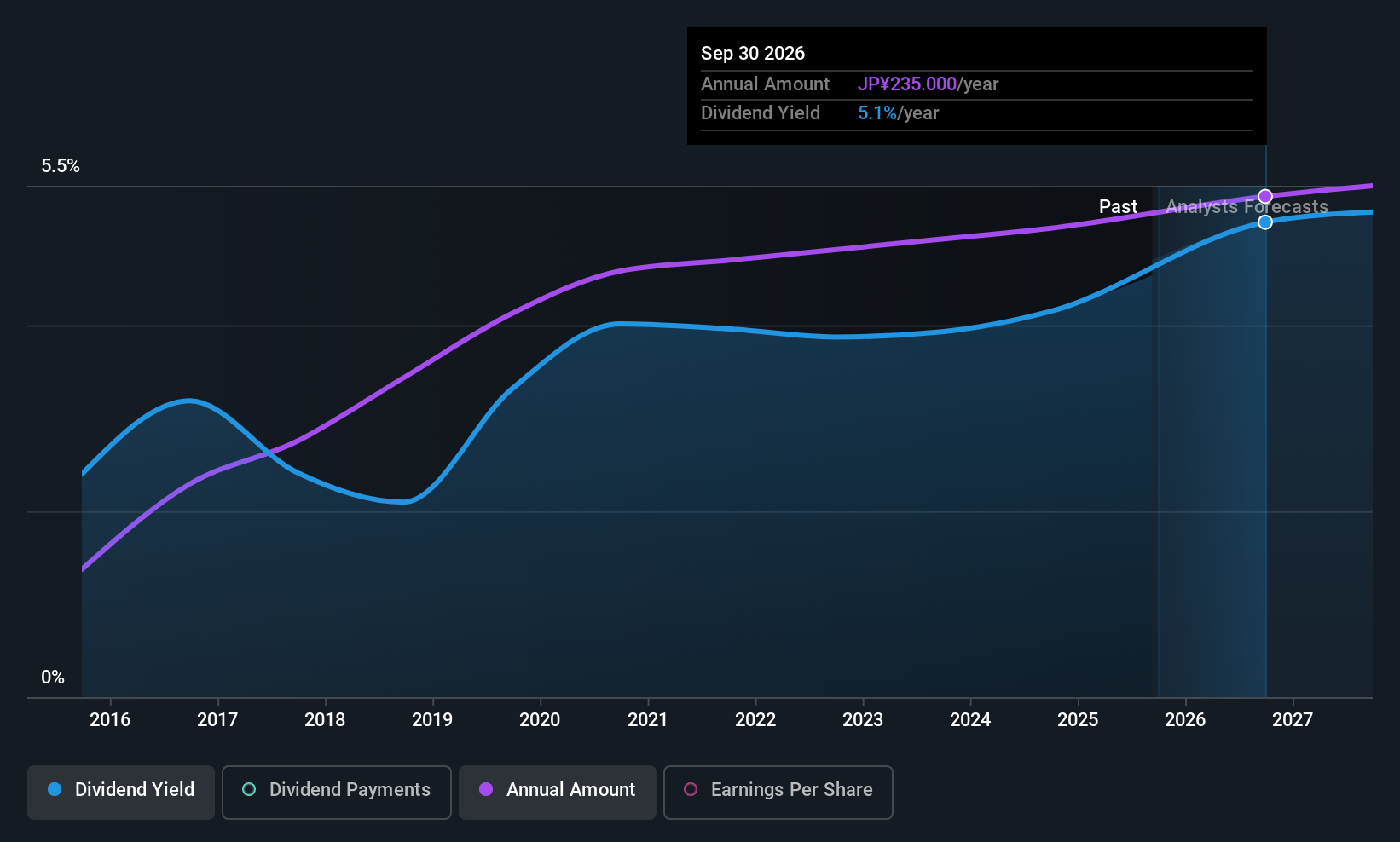Click the blue Dividend Yield legend dot
Screen dimensions: 1400x842
coord(55,789)
